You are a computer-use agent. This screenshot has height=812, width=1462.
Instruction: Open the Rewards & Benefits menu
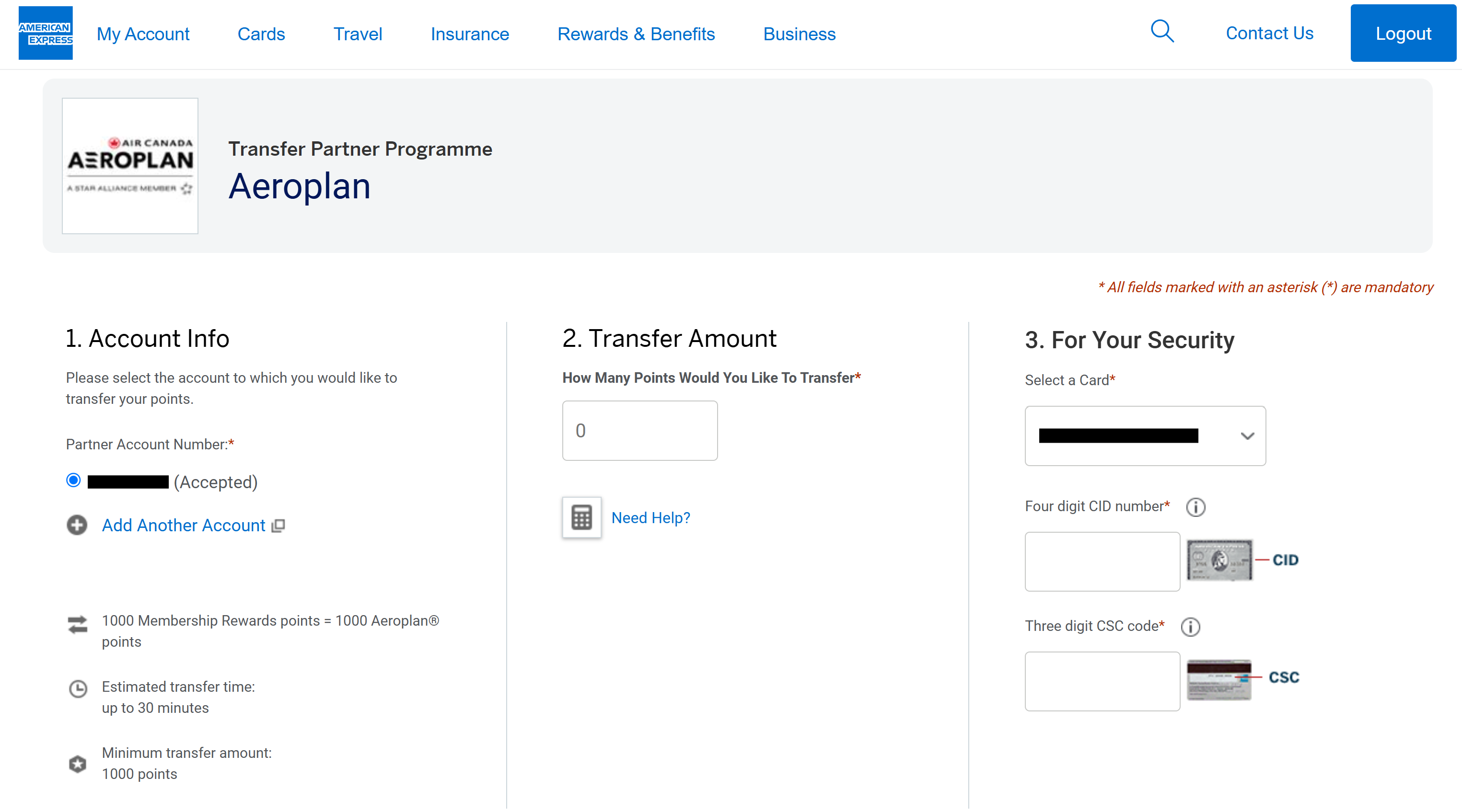(x=636, y=34)
